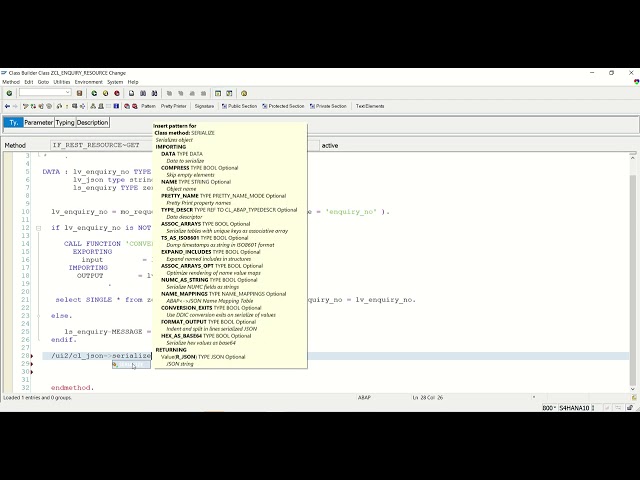Image resolution: width=640 pixels, height=480 pixels.
Task: Click the Find binoculars icon
Action: point(143,93)
